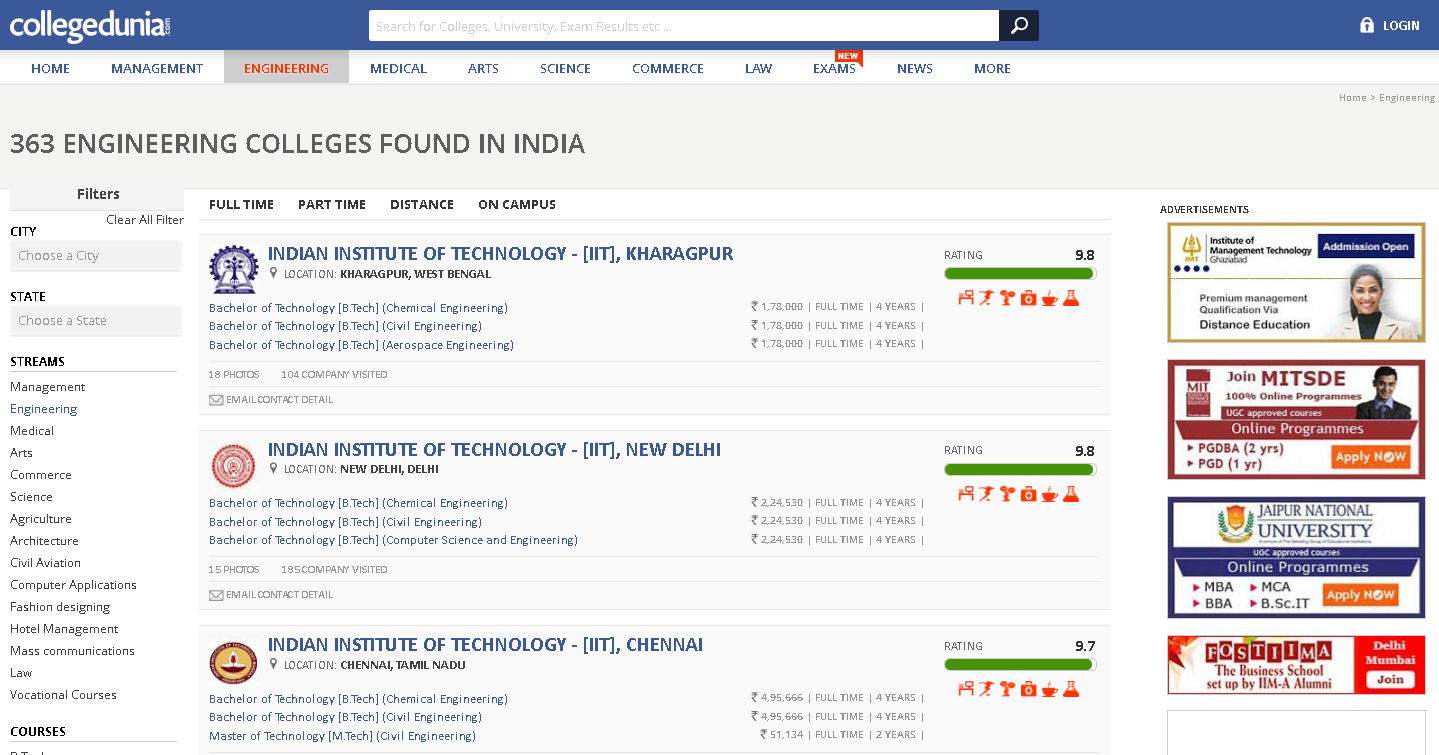The height and width of the screenshot is (755, 1439).
Task: Open IIT New Delhi Computer Science and Engineering course
Action: click(x=393, y=540)
